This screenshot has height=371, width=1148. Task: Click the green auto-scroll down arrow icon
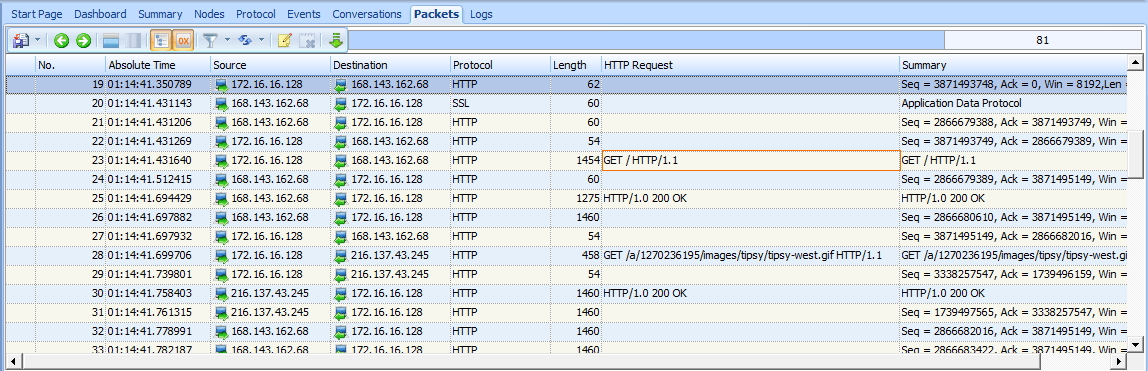click(336, 41)
